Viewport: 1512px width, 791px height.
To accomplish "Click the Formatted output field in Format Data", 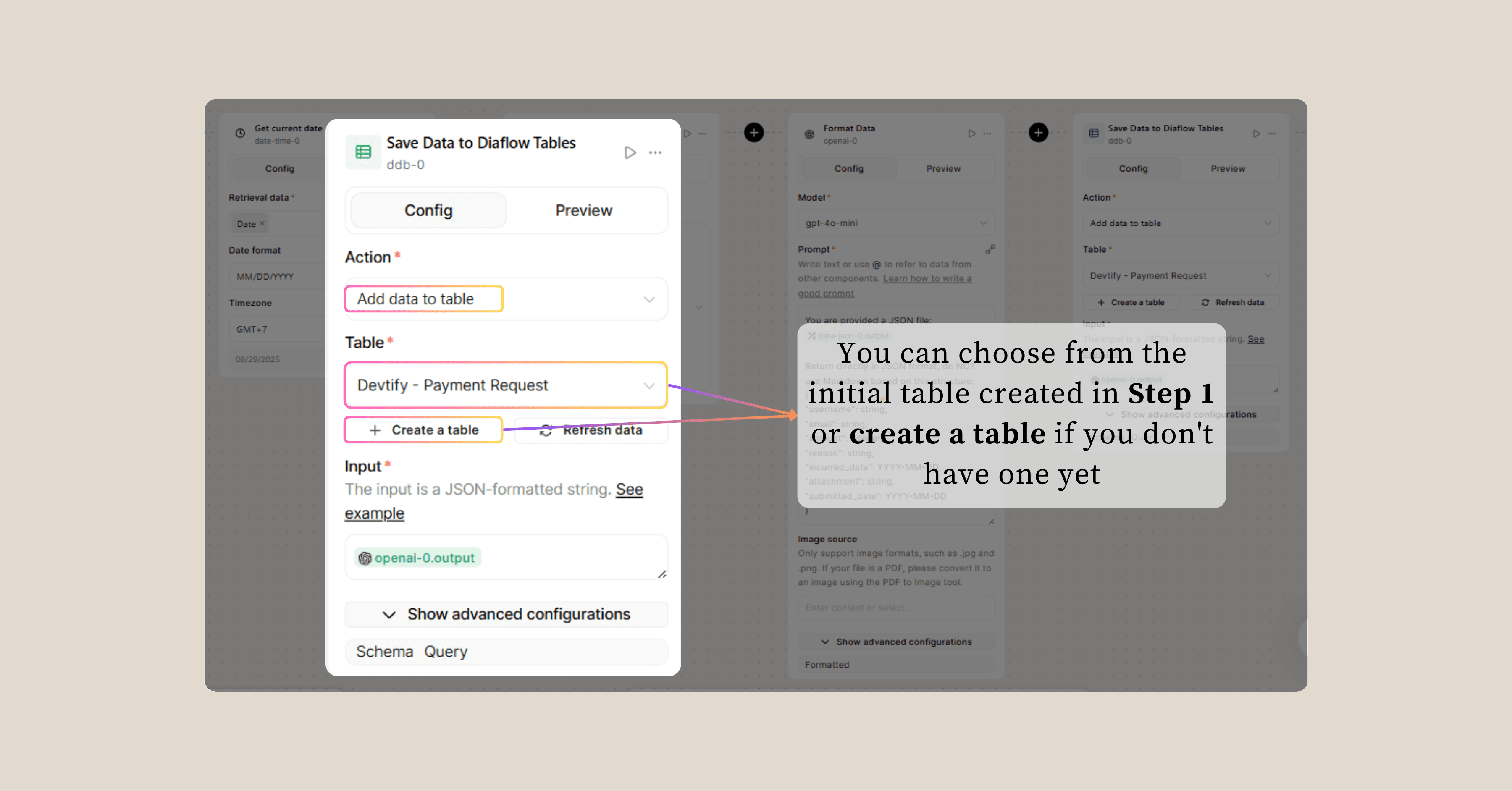I will (x=896, y=664).
